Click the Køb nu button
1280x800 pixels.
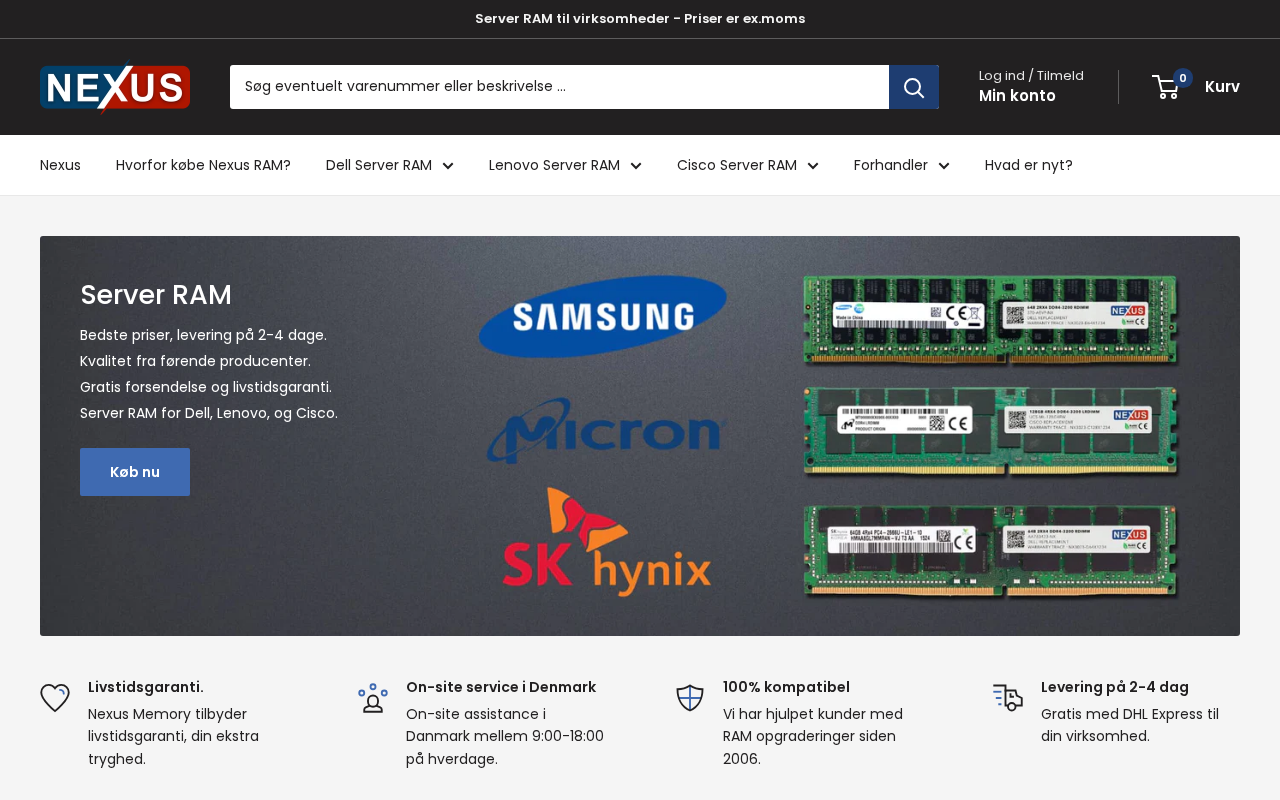click(135, 472)
